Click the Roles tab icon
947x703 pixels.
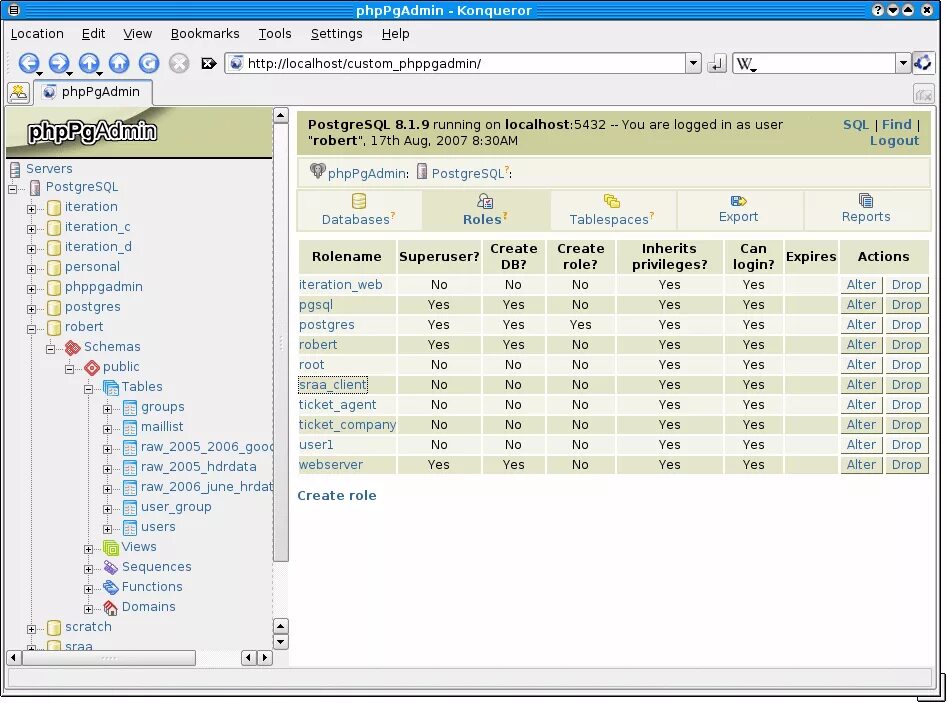pyautogui.click(x=485, y=201)
